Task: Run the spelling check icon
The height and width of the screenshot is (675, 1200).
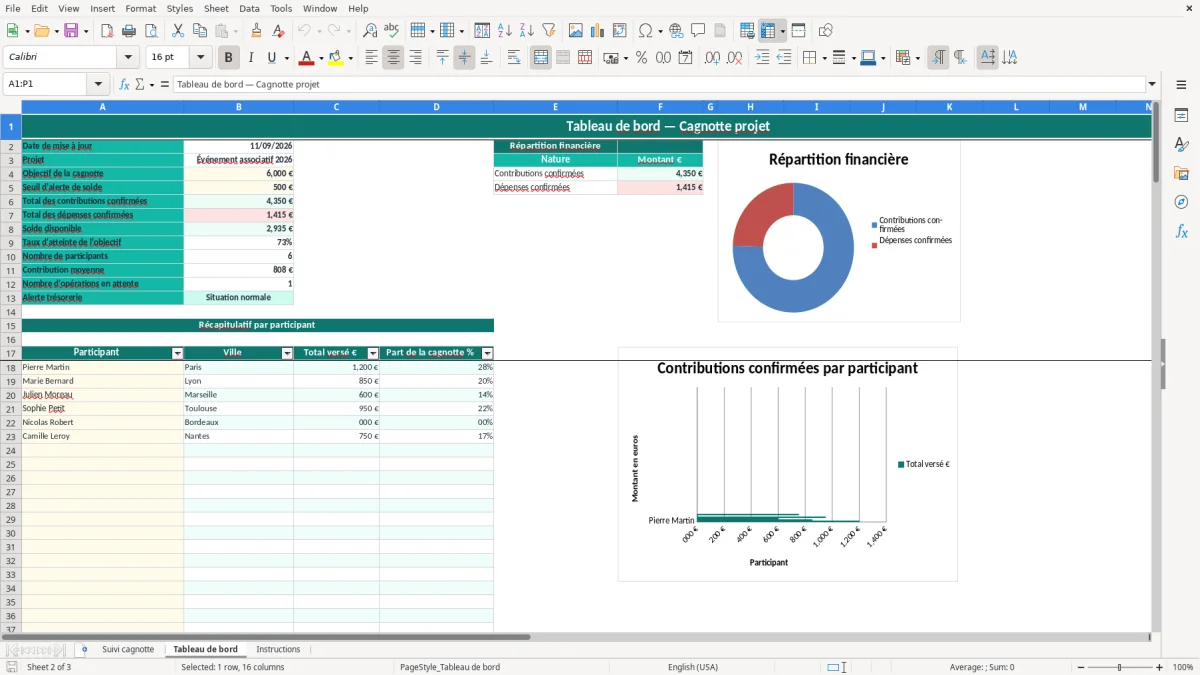Action: tap(392, 31)
